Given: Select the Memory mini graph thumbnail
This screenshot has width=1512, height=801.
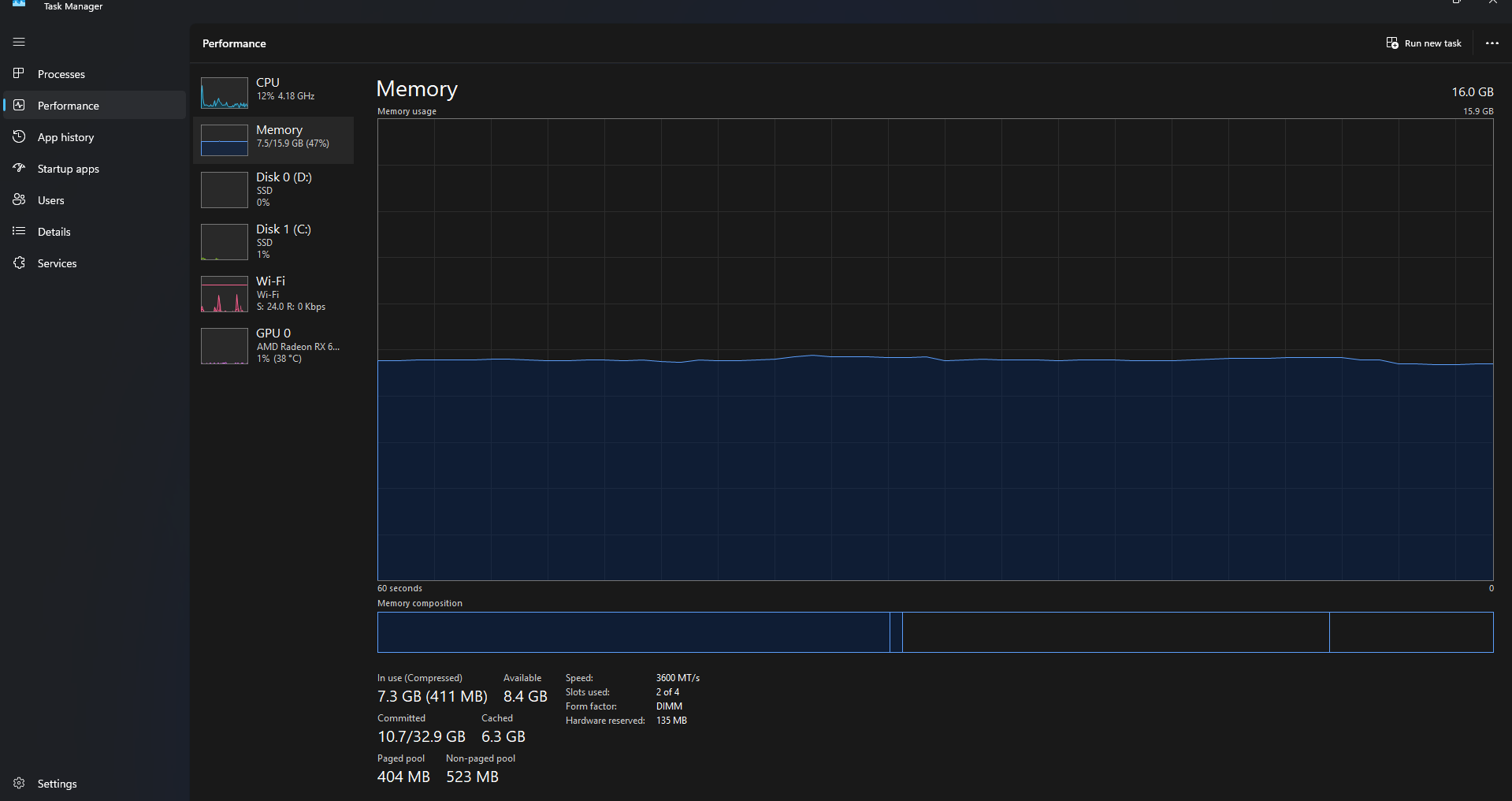Looking at the screenshot, I should (x=225, y=140).
